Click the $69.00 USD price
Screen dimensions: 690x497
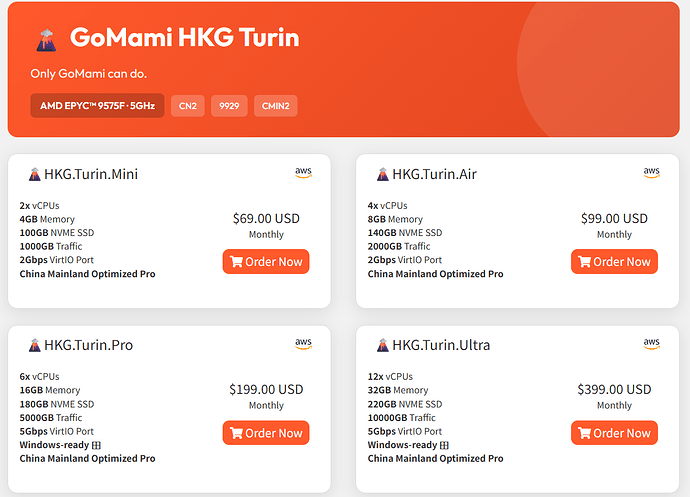tap(266, 218)
